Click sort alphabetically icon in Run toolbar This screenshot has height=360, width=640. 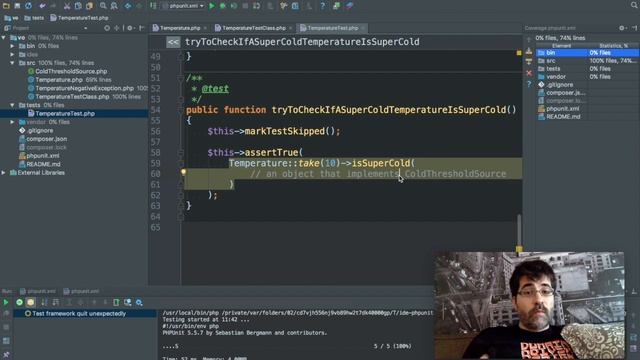point(44,302)
